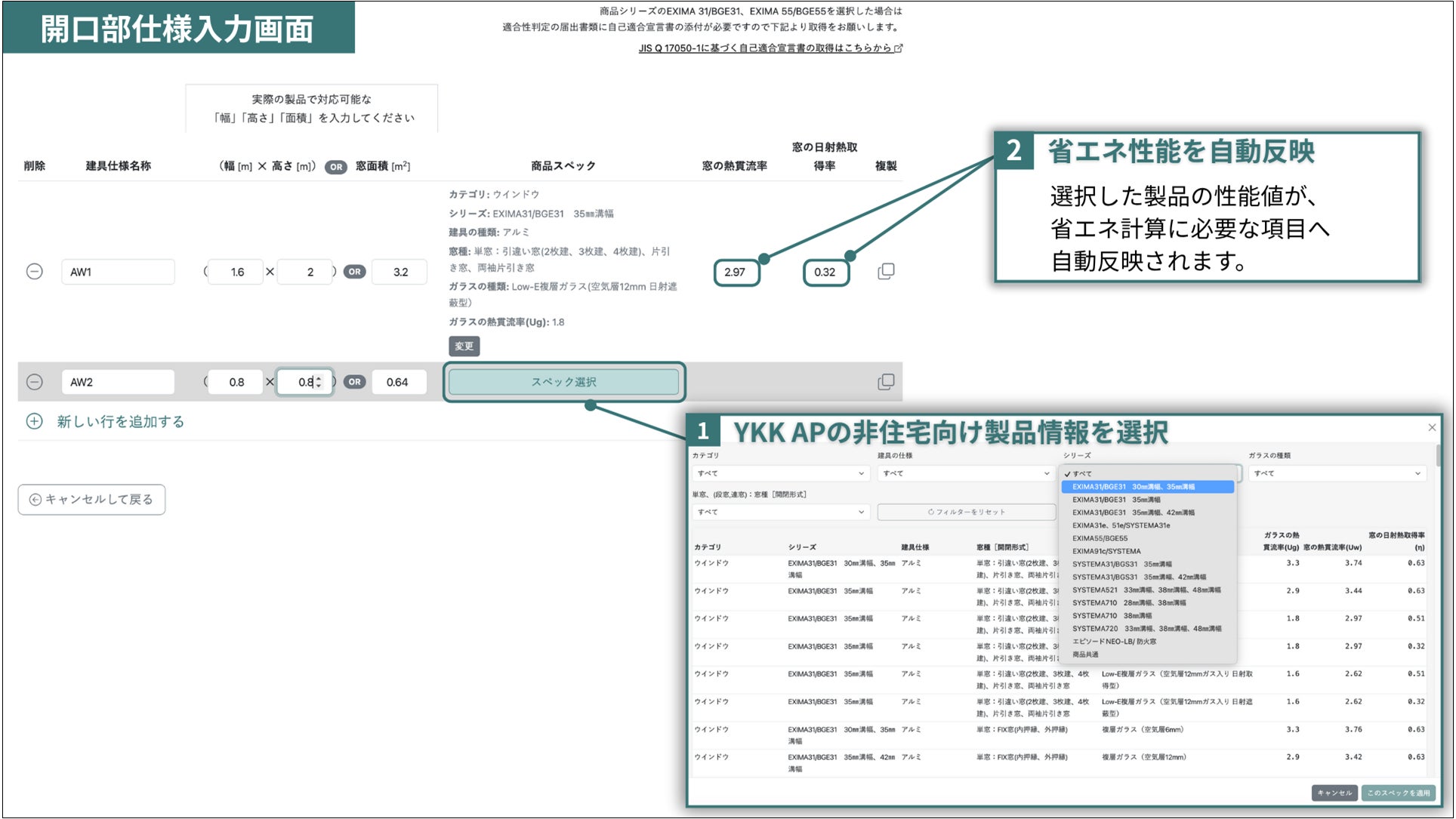The width and height of the screenshot is (1456, 819).
Task: Click the delete icon for row AW2
Action: (35, 382)
